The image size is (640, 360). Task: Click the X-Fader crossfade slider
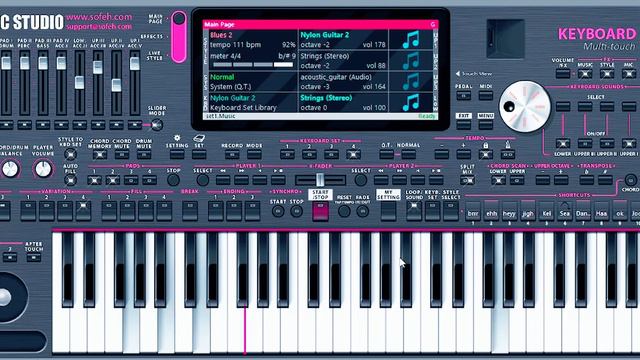[x=320, y=180]
